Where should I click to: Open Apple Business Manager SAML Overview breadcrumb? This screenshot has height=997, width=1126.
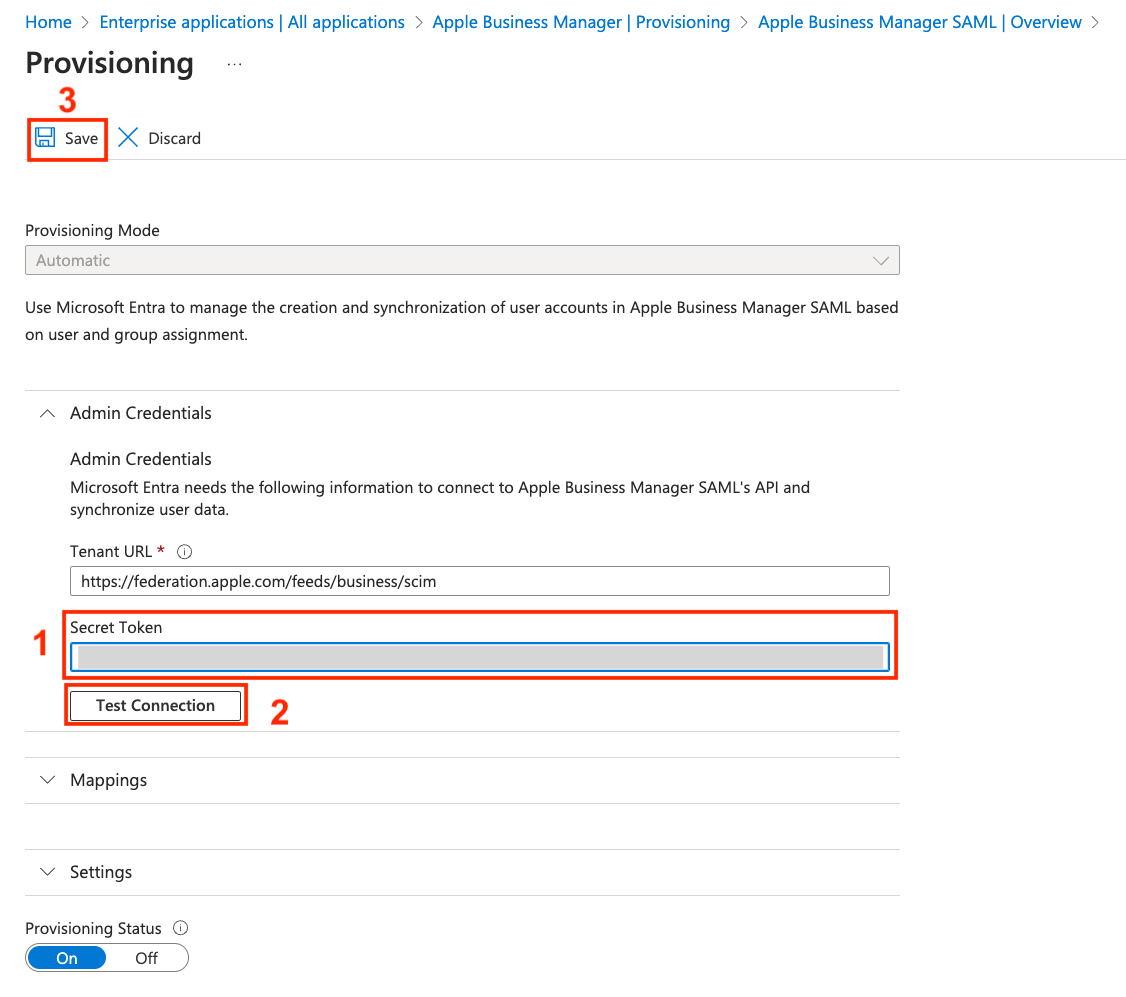tap(919, 22)
